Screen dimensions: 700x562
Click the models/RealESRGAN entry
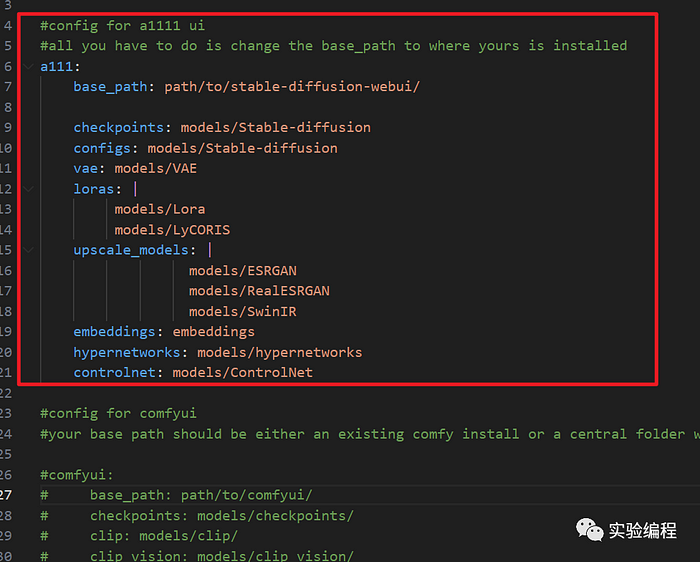259,291
